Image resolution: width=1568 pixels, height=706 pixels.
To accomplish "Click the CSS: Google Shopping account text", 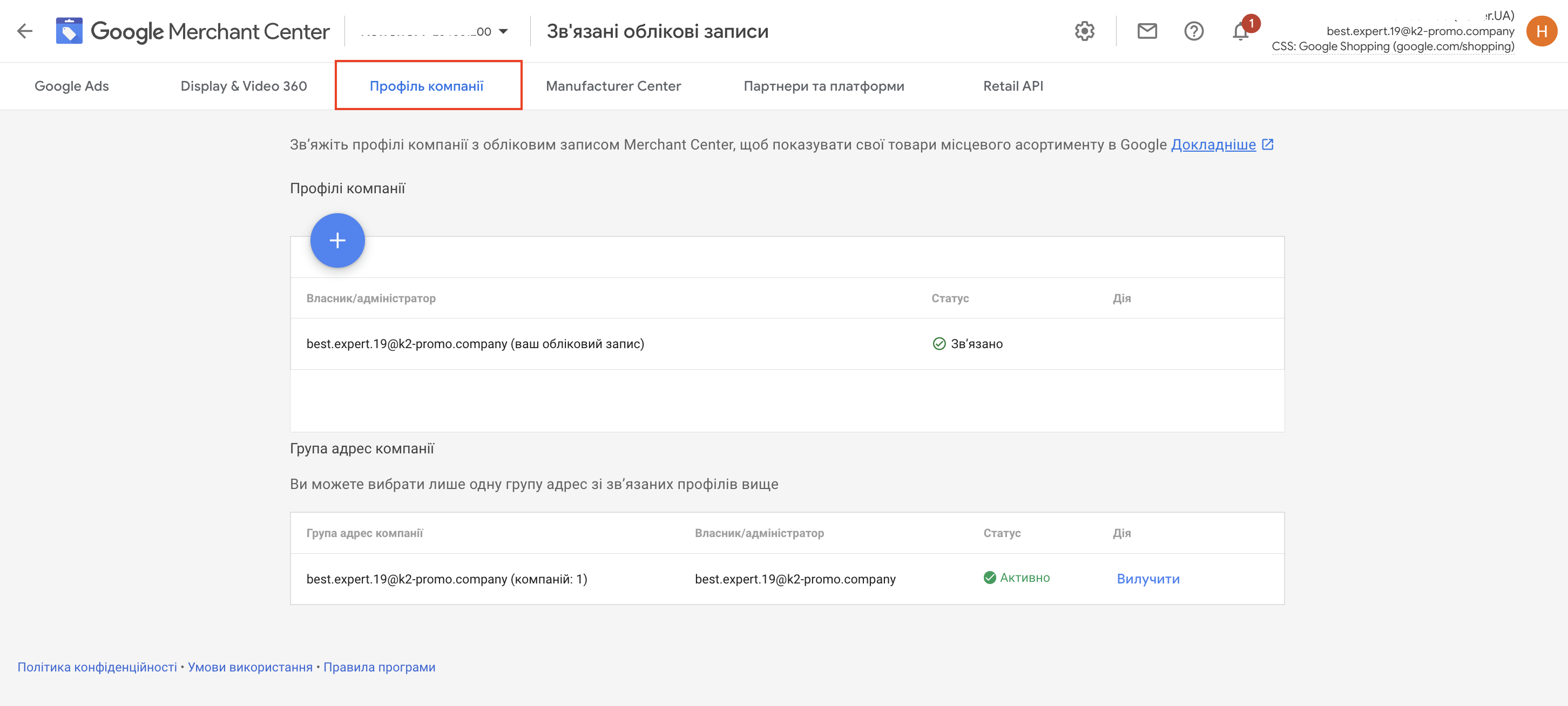I will pos(1393,46).
